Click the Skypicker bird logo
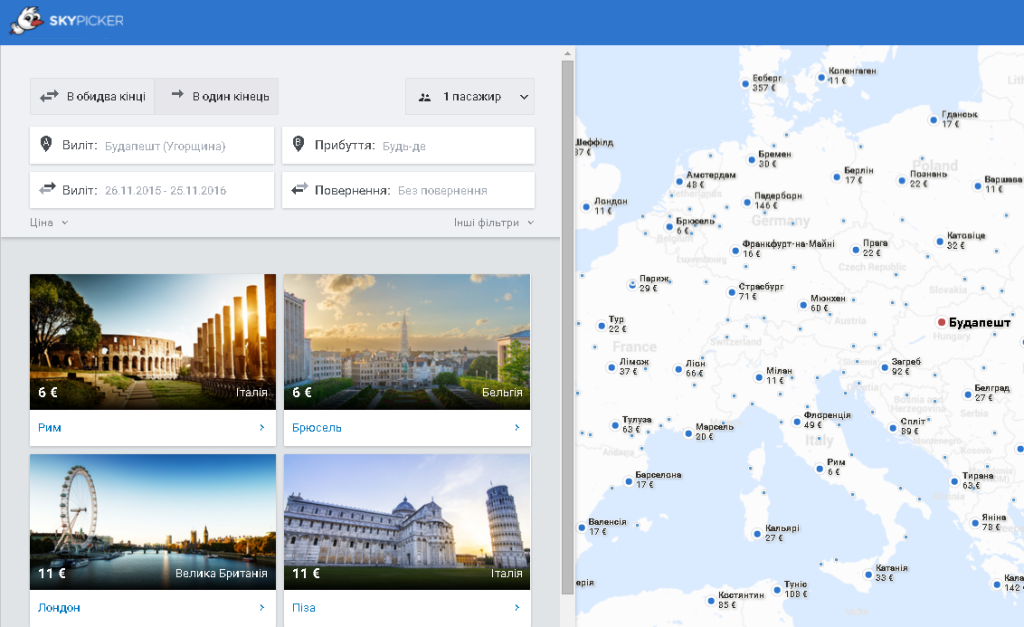Image resolution: width=1024 pixels, height=627 pixels. point(27,20)
